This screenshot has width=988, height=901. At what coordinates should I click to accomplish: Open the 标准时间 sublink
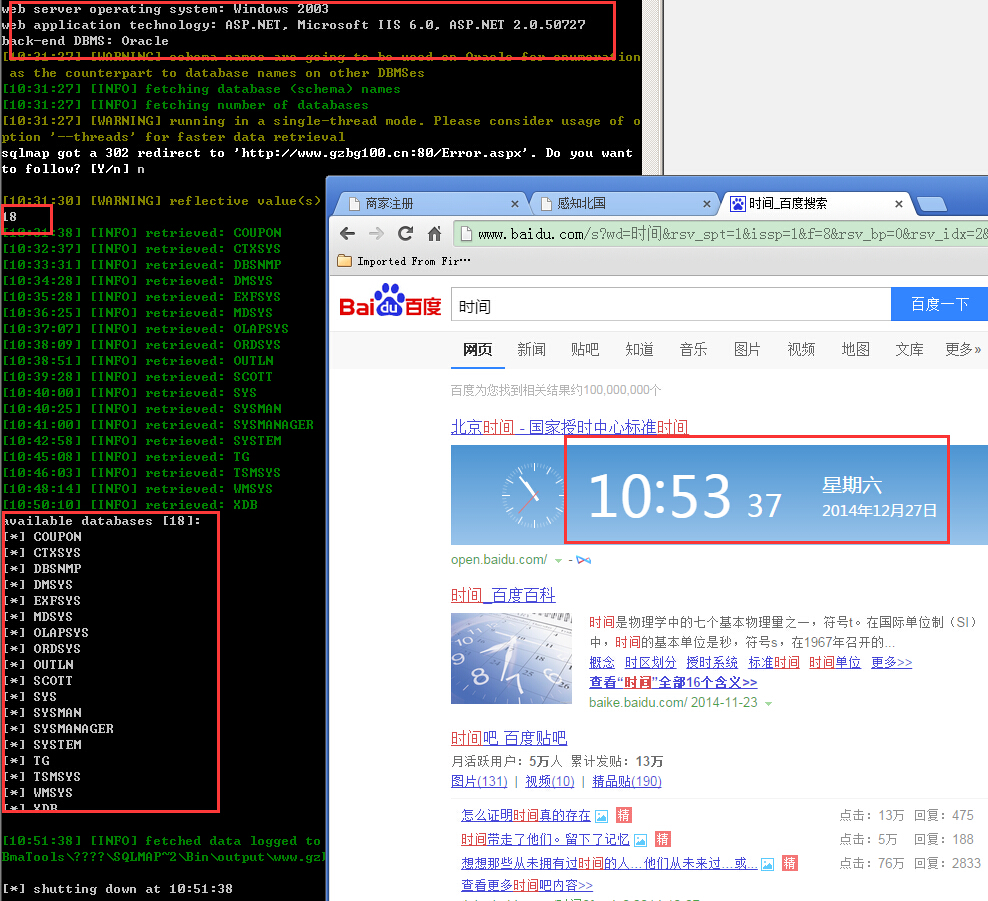(x=773, y=662)
